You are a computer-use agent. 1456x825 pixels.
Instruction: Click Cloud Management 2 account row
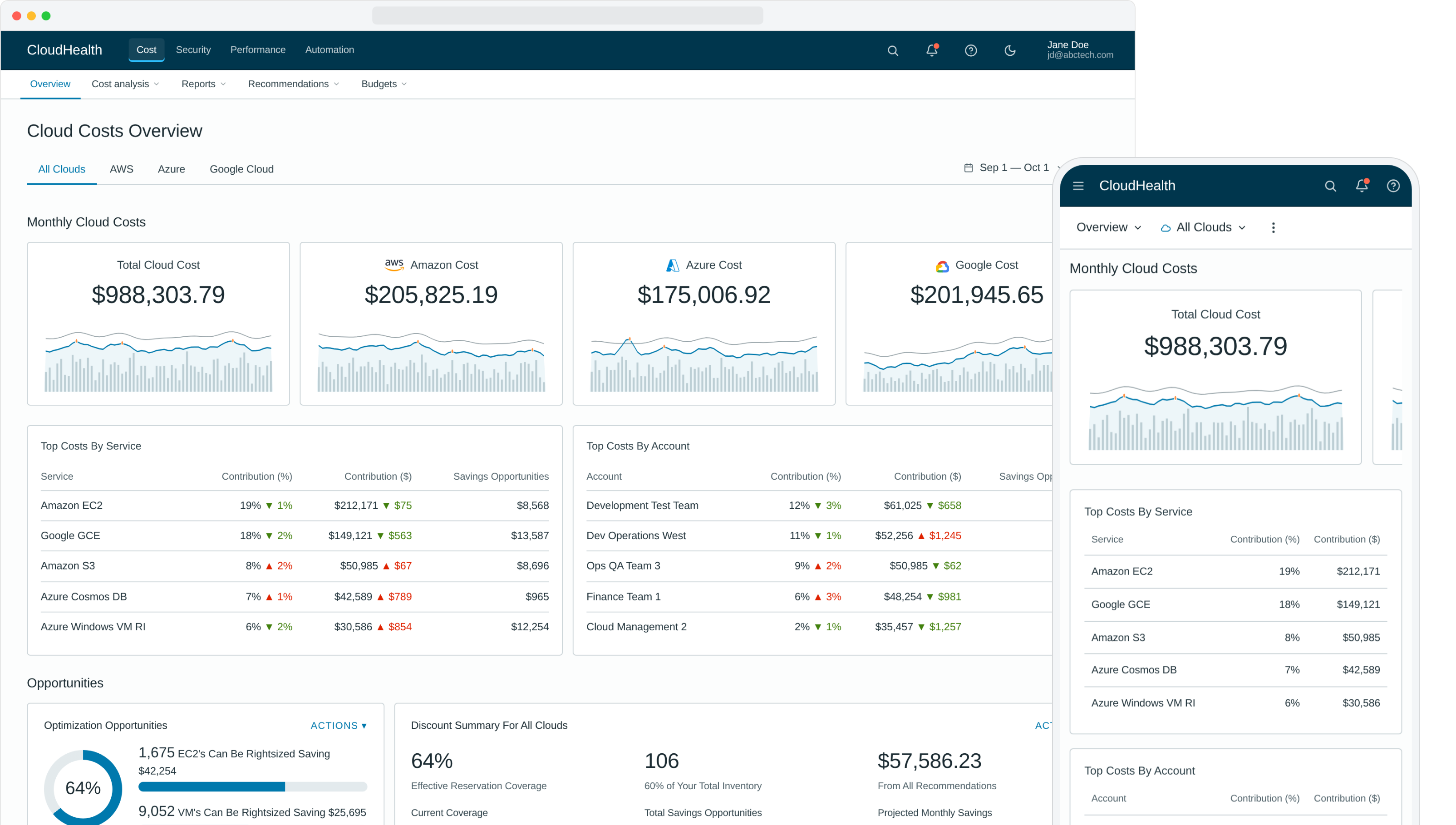tap(819, 627)
